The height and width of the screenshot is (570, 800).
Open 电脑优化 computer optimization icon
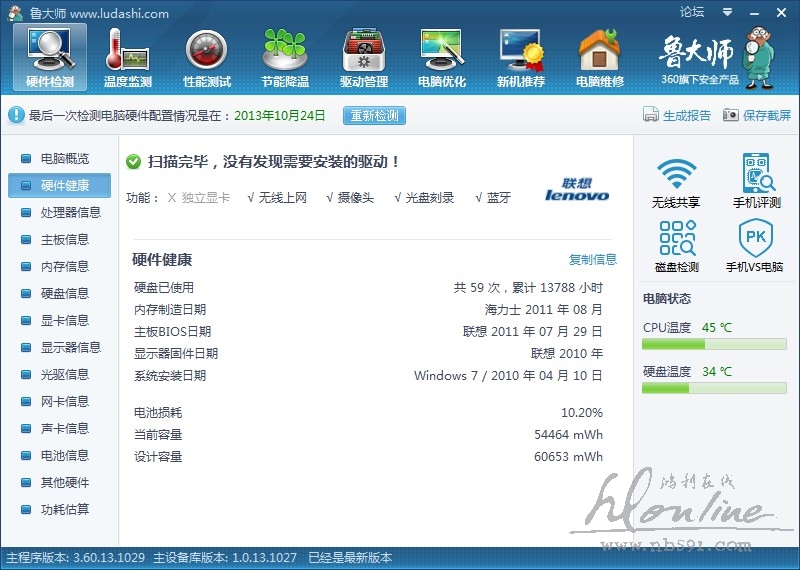(x=442, y=56)
